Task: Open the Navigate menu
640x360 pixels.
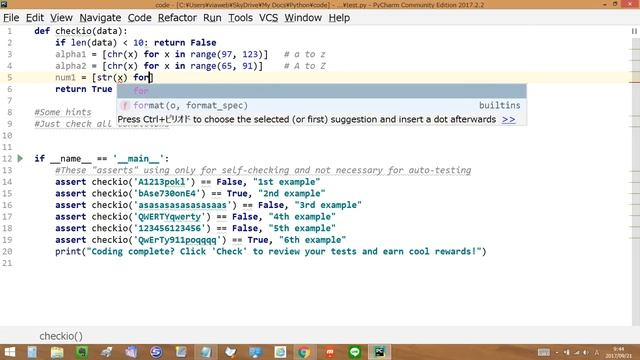Action: (x=100, y=18)
